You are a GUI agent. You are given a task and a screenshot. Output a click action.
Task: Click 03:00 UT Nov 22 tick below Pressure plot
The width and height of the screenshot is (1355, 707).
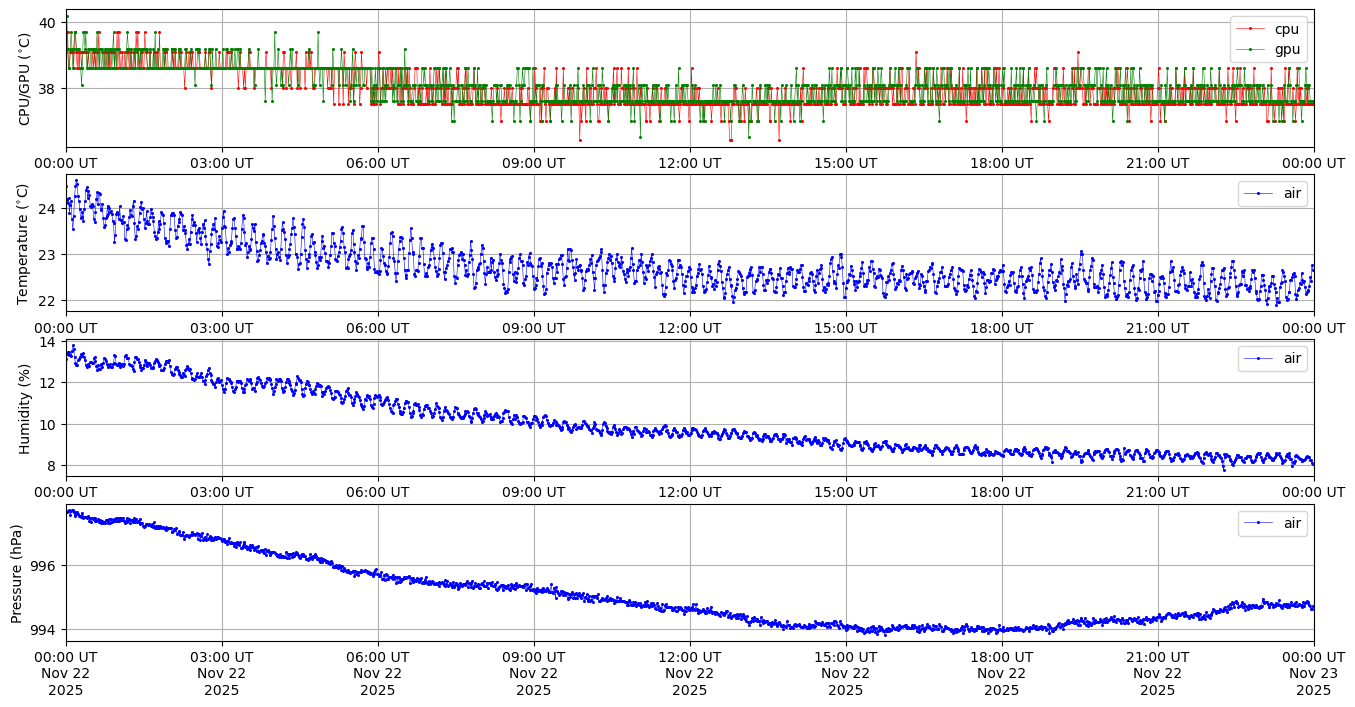[x=222, y=674]
